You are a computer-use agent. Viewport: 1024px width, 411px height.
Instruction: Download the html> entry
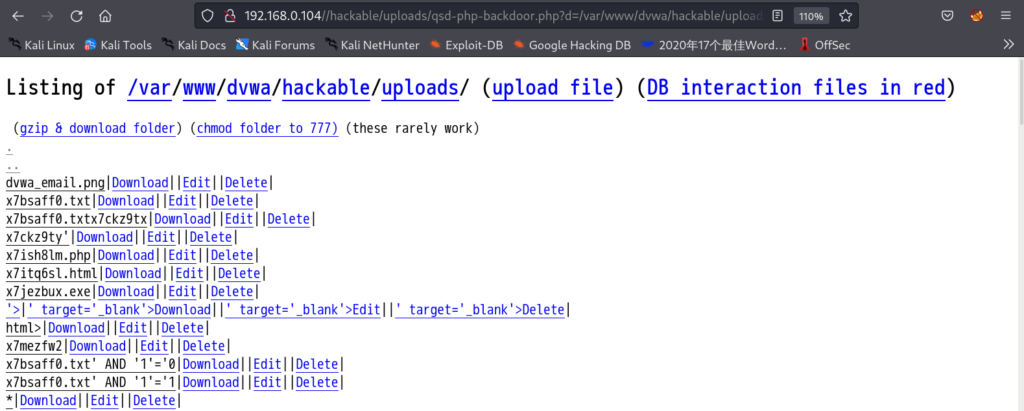tap(76, 328)
